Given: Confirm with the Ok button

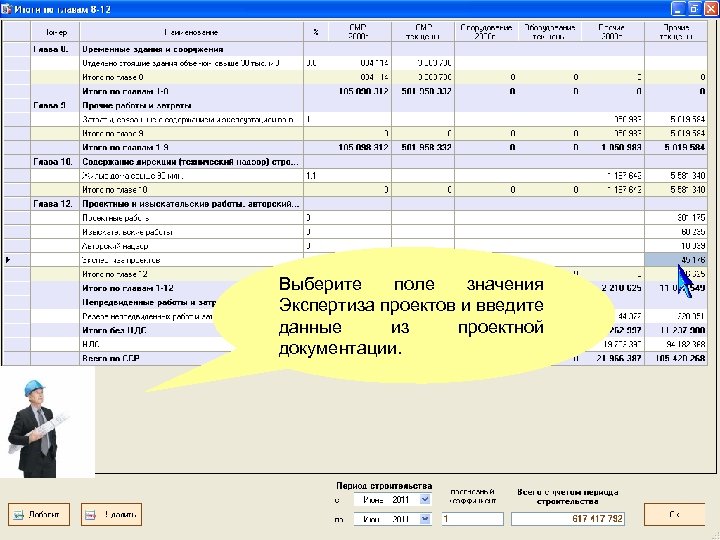Looking at the screenshot, I should (x=674, y=514).
